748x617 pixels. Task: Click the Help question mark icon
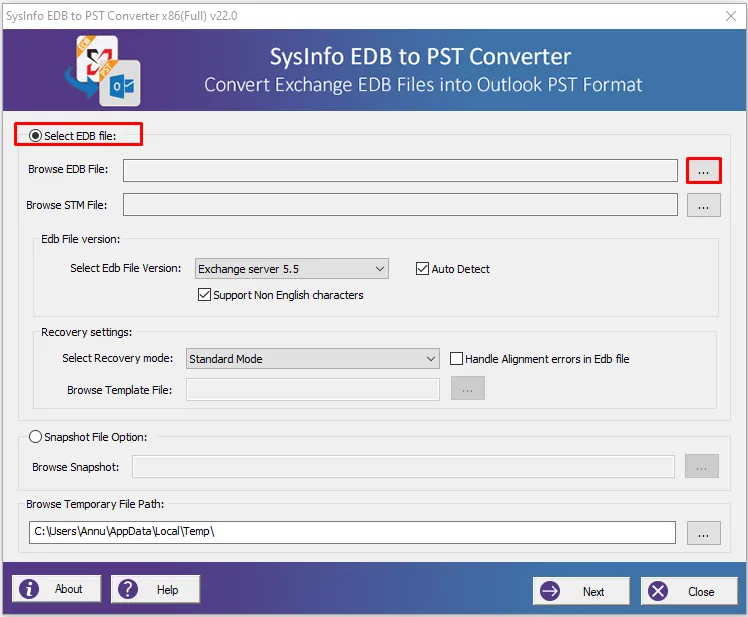(x=128, y=589)
